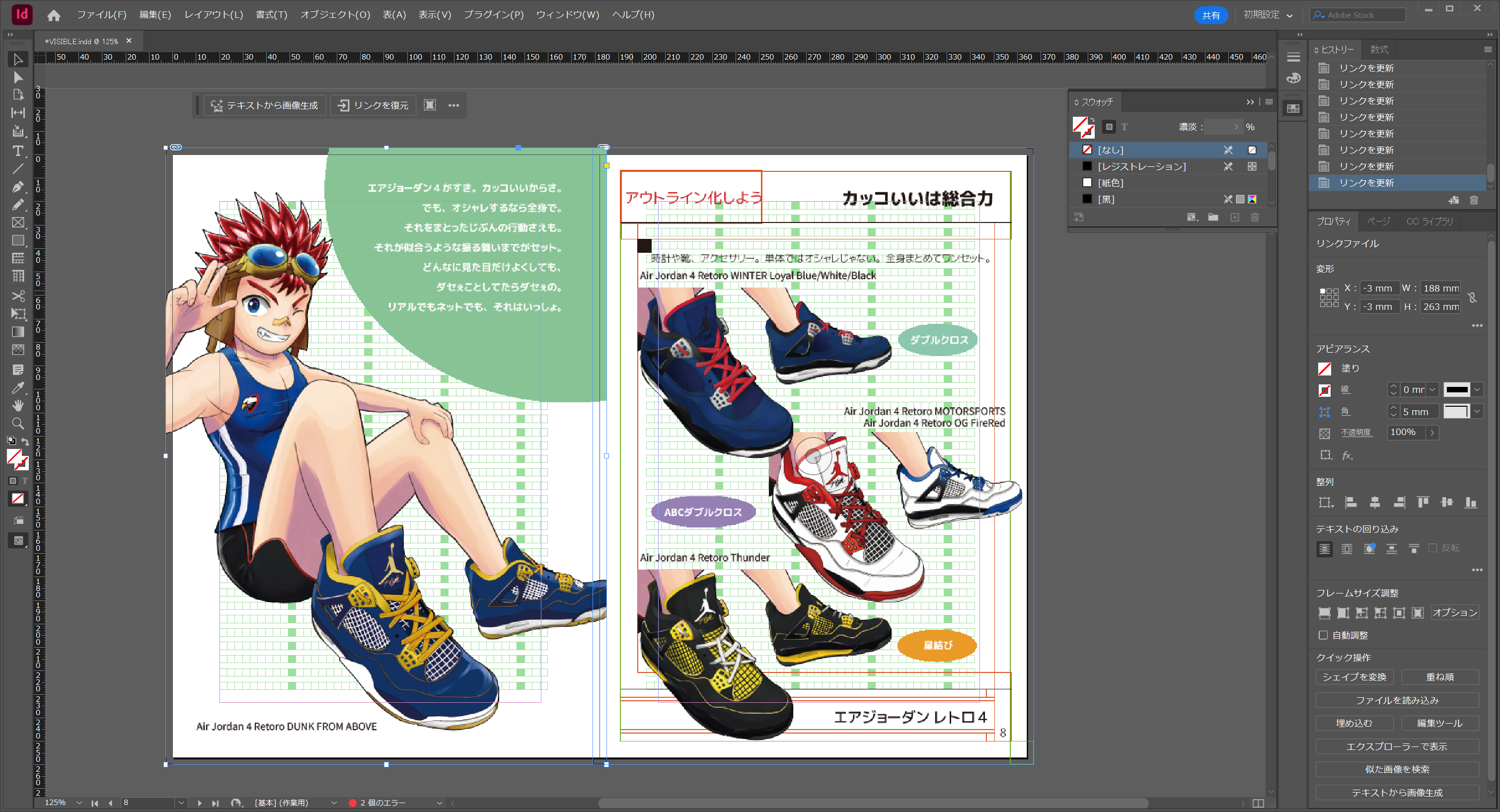Screen dimensions: 1500x812
Task: Toggle formatting affects text T in swatches
Action: coord(1125,127)
